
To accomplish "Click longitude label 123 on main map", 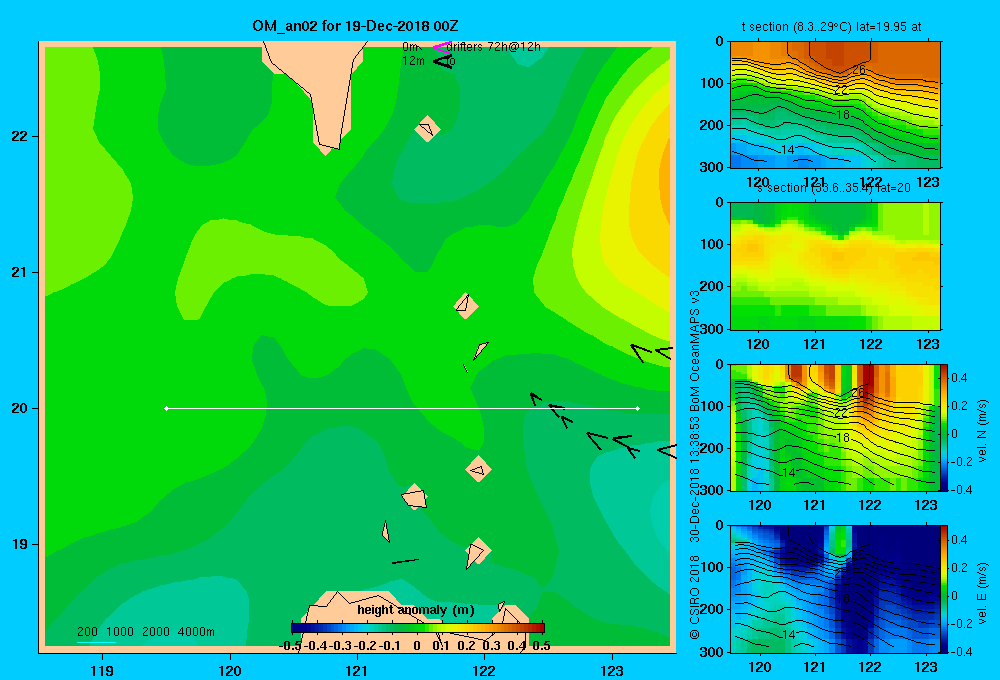I will pyautogui.click(x=612, y=671).
